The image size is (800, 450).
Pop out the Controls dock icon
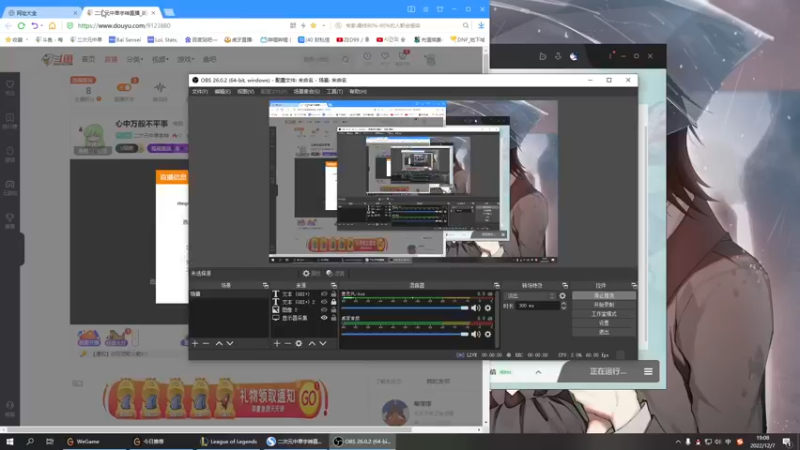point(634,285)
